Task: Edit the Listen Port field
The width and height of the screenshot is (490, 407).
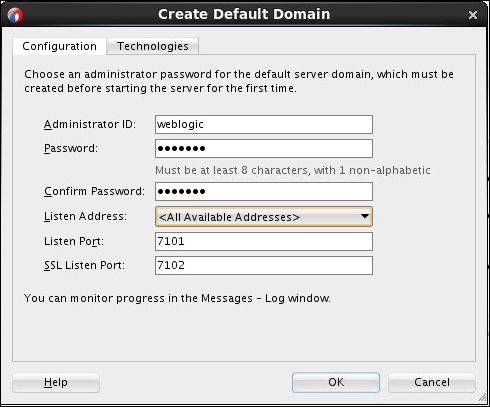Action: click(264, 241)
